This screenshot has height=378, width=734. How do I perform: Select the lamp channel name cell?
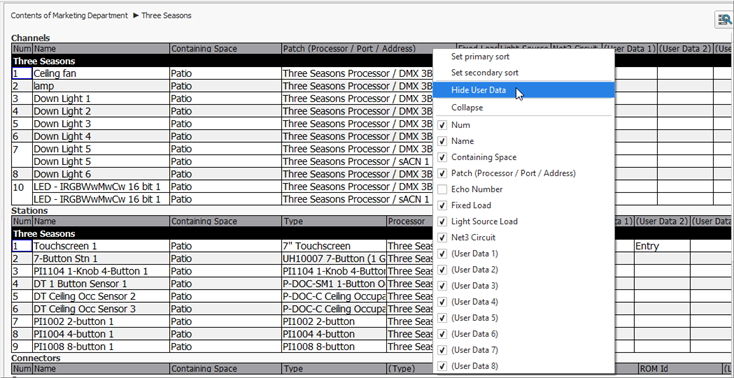click(x=101, y=86)
